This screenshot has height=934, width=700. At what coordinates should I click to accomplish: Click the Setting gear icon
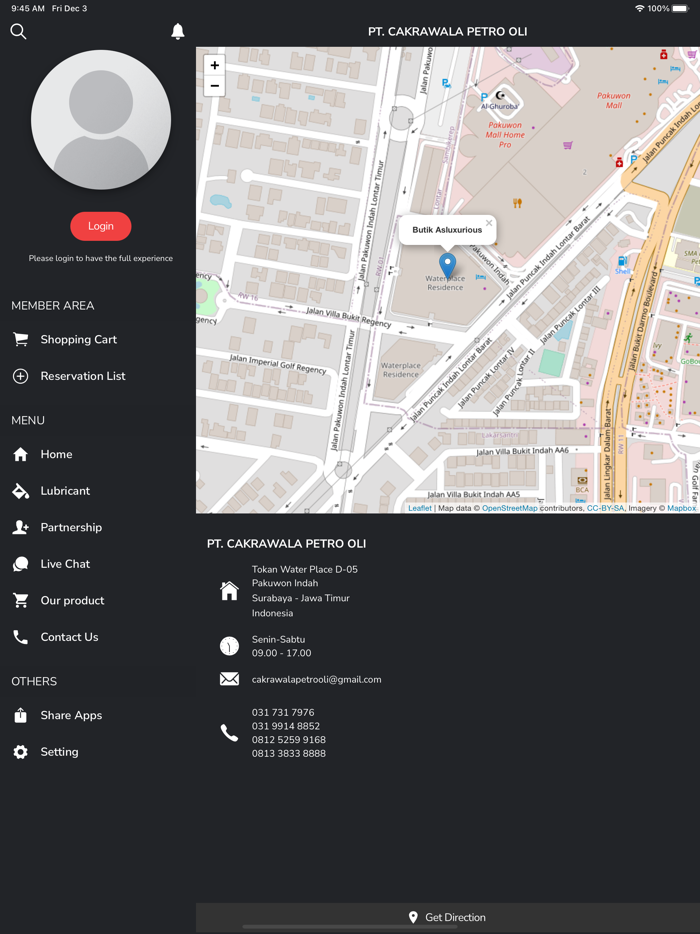(x=20, y=752)
